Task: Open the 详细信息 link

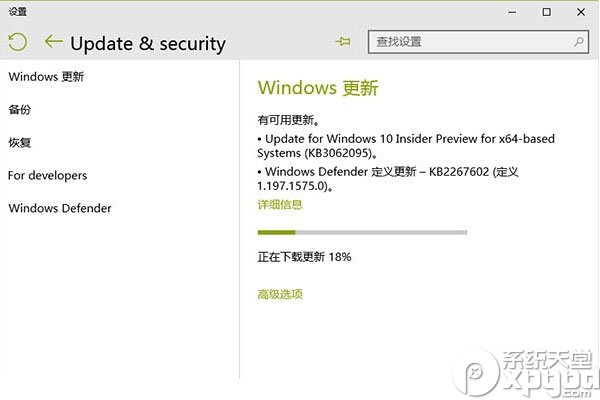Action: pyautogui.click(x=280, y=205)
